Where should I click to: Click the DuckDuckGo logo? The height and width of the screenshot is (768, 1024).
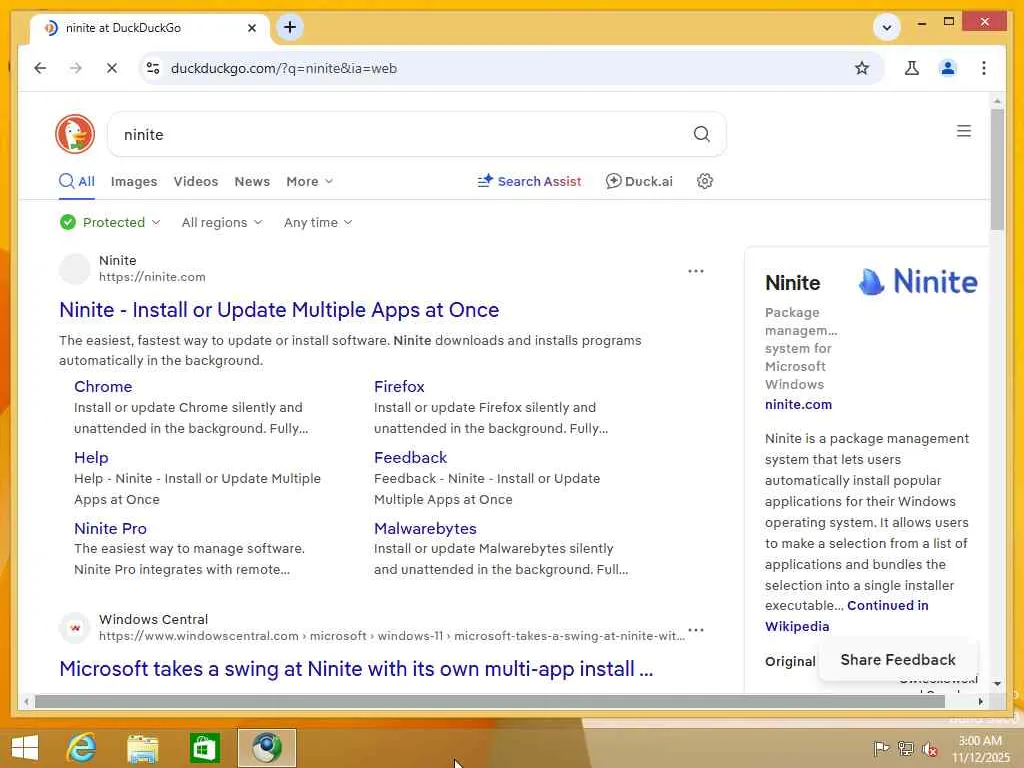pyautogui.click(x=75, y=135)
